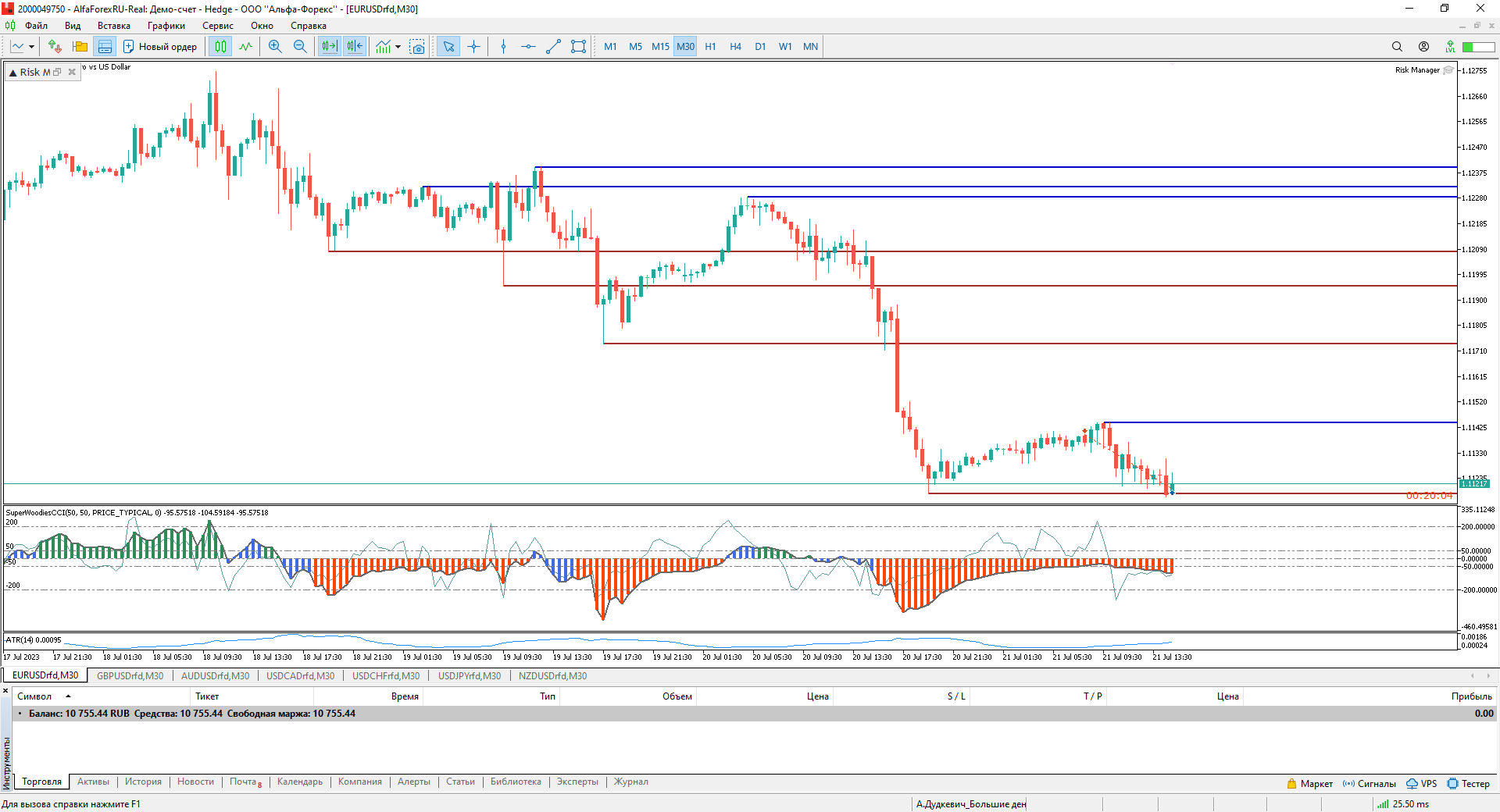
Task: Switch to USDJPYrfd,M30 chart tab
Action: point(470,676)
